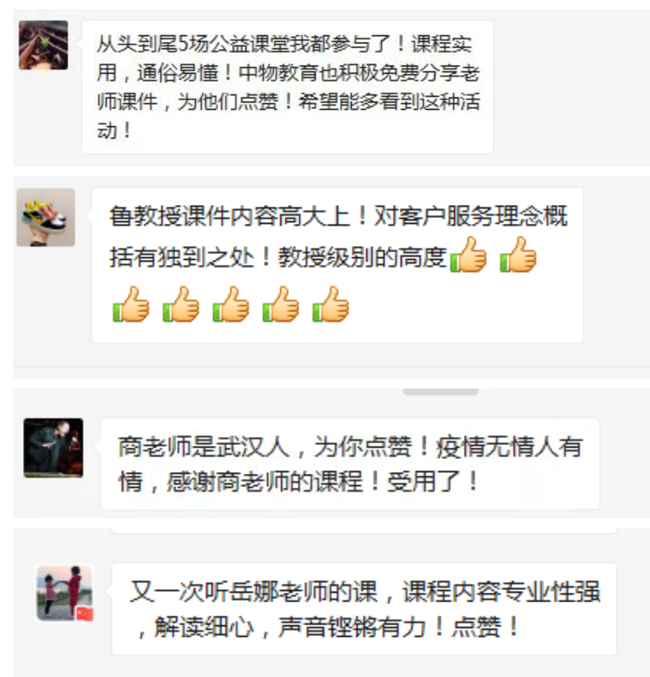The image size is (650, 677).
Task: Click second thumbs-up emoji on lower row
Action: pyautogui.click(x=181, y=304)
